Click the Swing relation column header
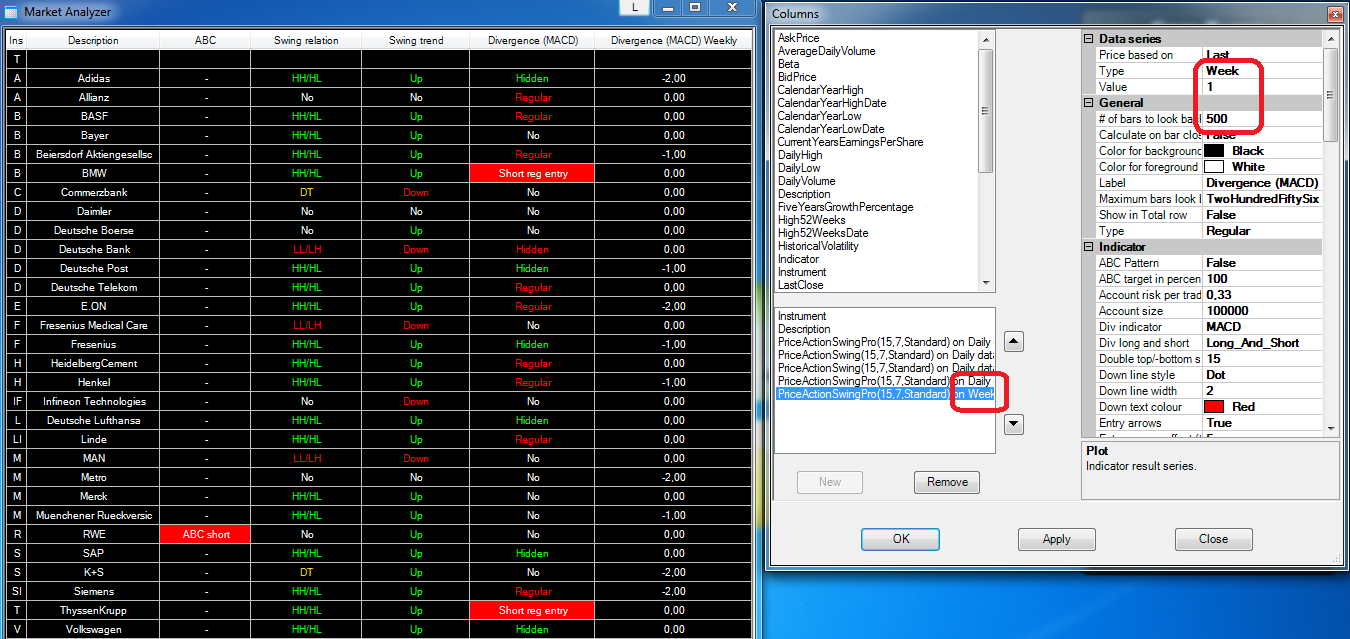The height and width of the screenshot is (639, 1350). [306, 41]
